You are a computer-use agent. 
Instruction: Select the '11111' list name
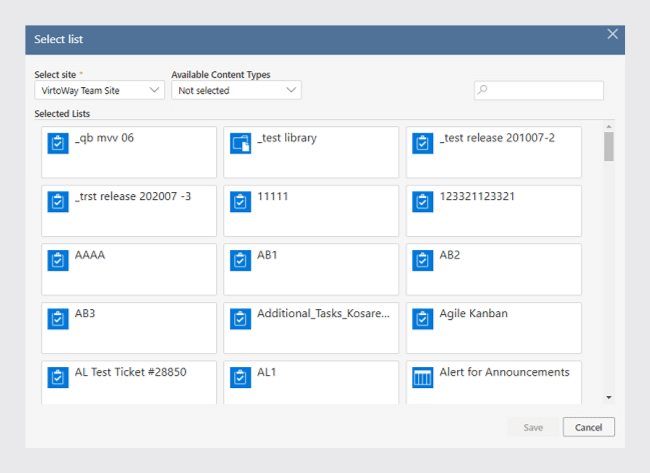[272, 196]
